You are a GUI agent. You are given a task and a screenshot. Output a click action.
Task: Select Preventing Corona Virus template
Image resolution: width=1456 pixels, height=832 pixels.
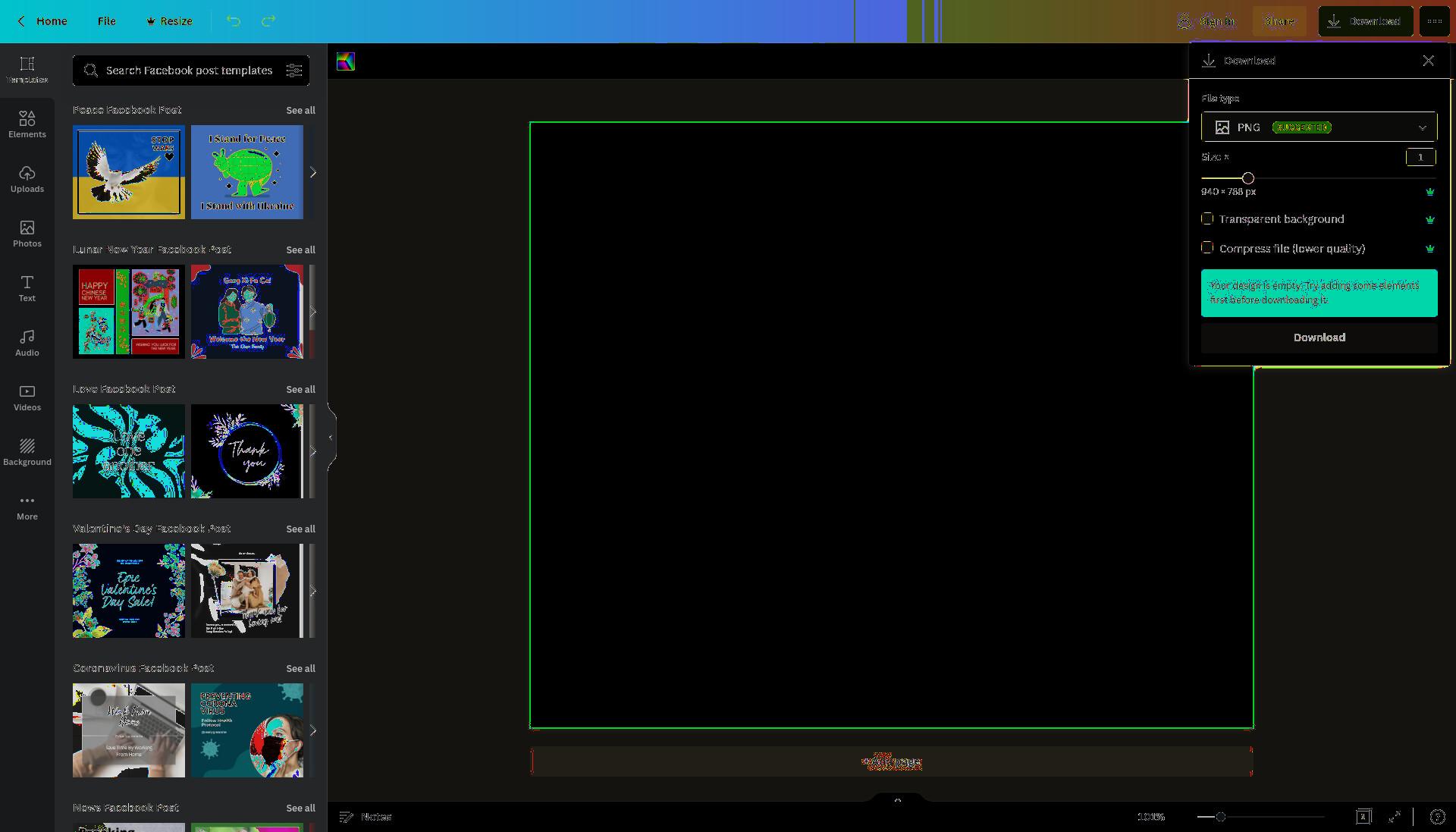pos(247,730)
